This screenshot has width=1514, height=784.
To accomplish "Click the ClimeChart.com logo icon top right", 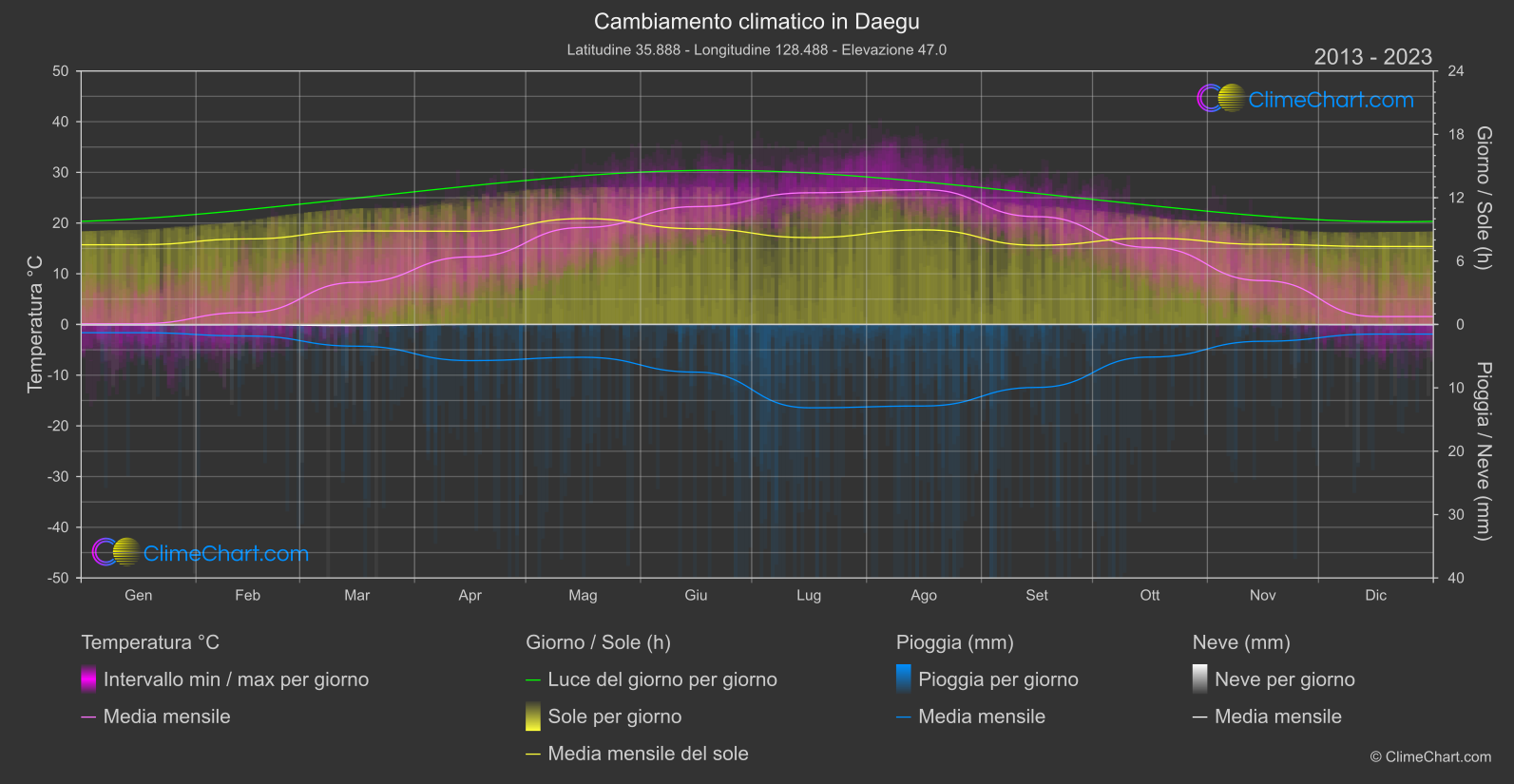I will (x=1221, y=98).
